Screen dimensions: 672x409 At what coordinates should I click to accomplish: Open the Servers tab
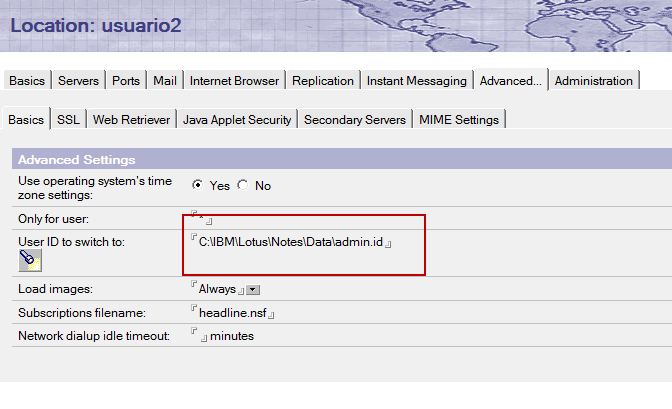78,81
